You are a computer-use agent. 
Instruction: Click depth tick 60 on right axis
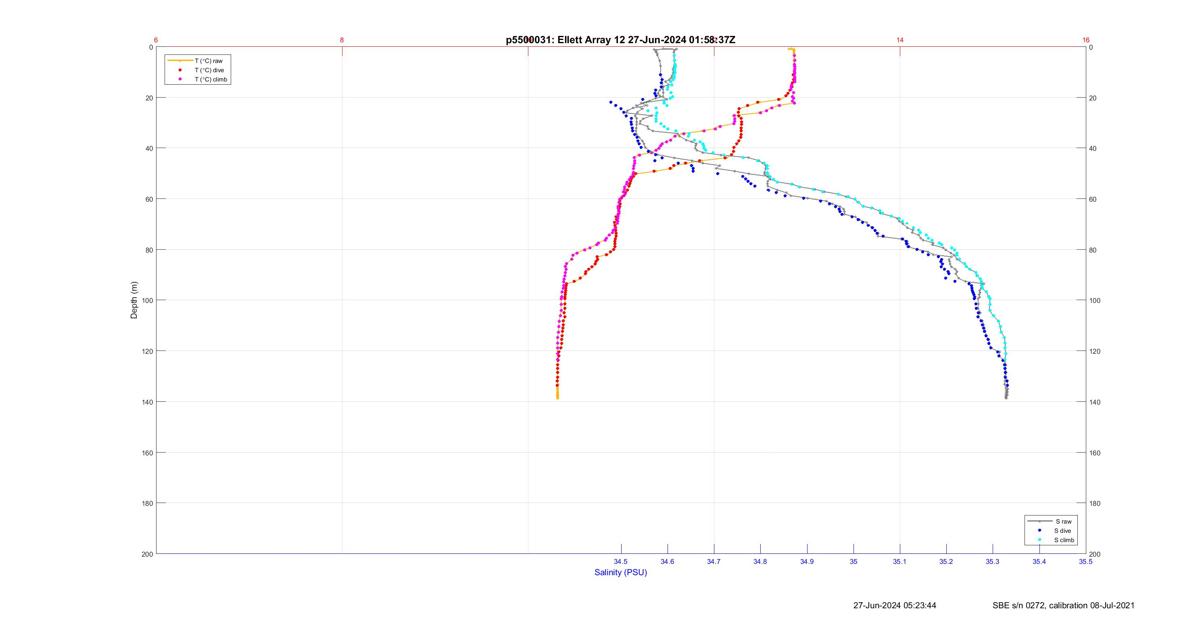1094,199
